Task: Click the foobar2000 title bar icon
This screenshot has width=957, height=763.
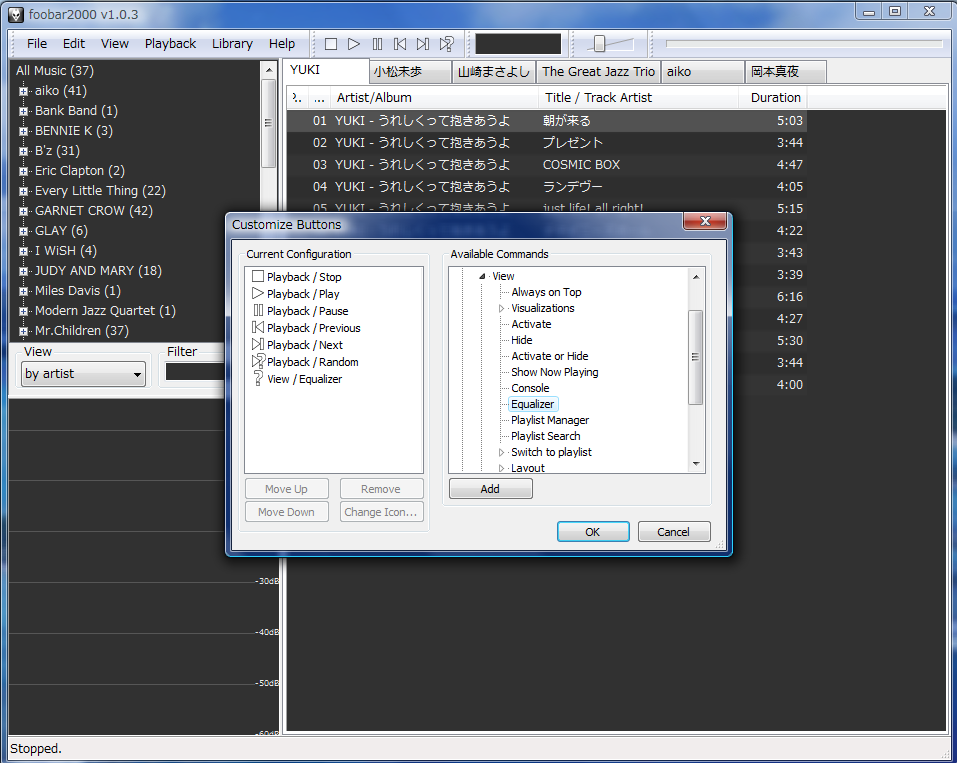Action: click(x=16, y=15)
